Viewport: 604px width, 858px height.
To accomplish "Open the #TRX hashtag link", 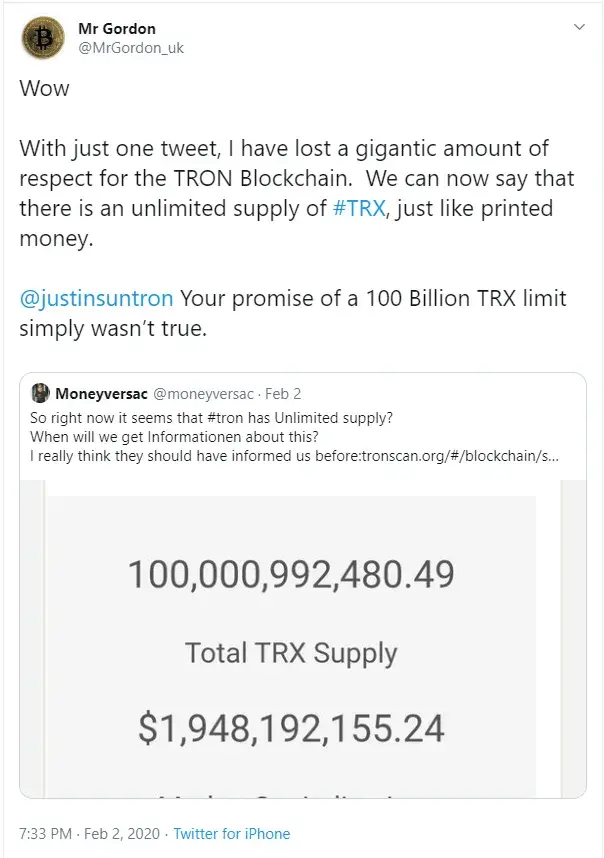I will click(362, 208).
